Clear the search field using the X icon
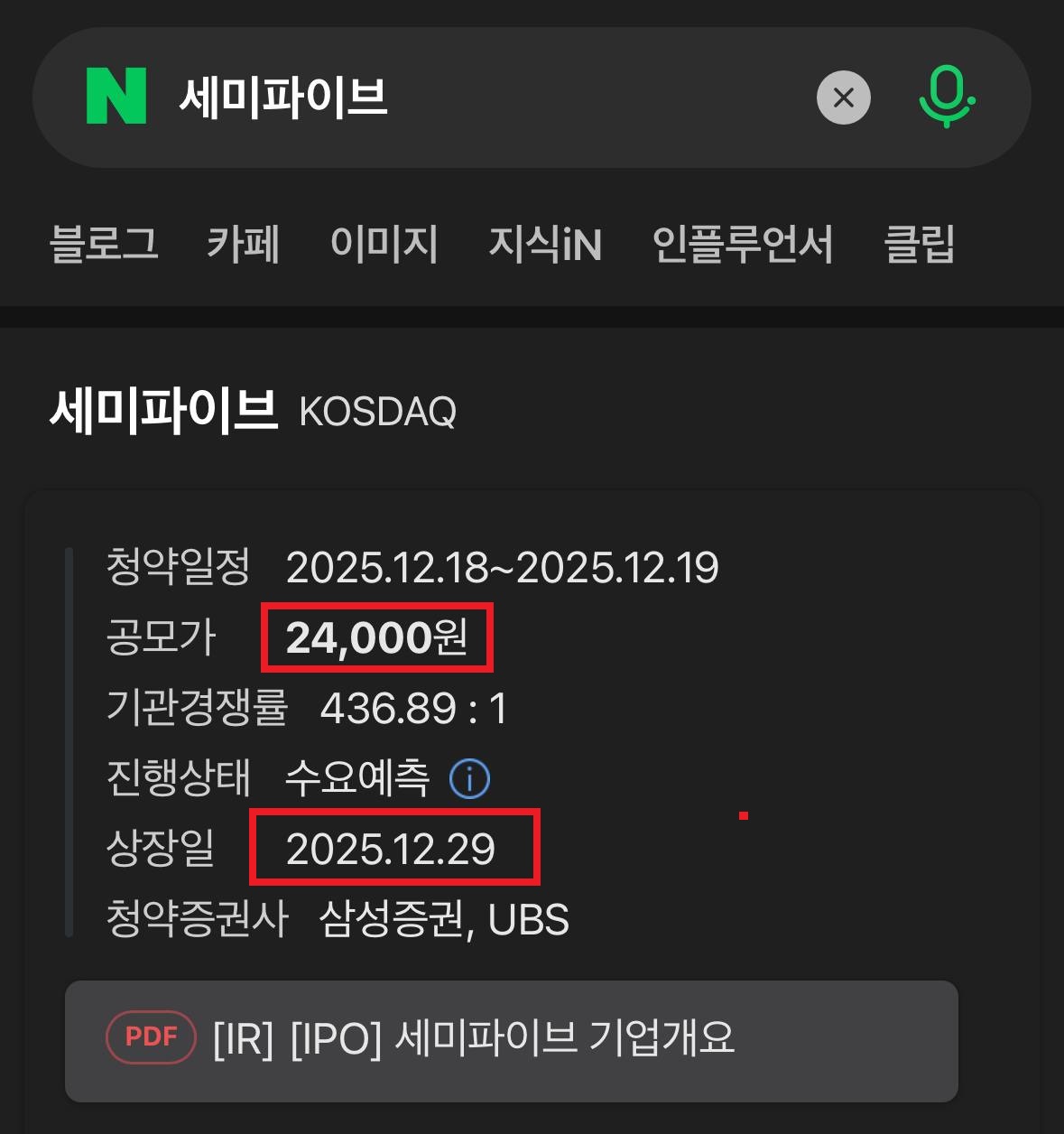This screenshot has width=1064, height=1134. 843,98
